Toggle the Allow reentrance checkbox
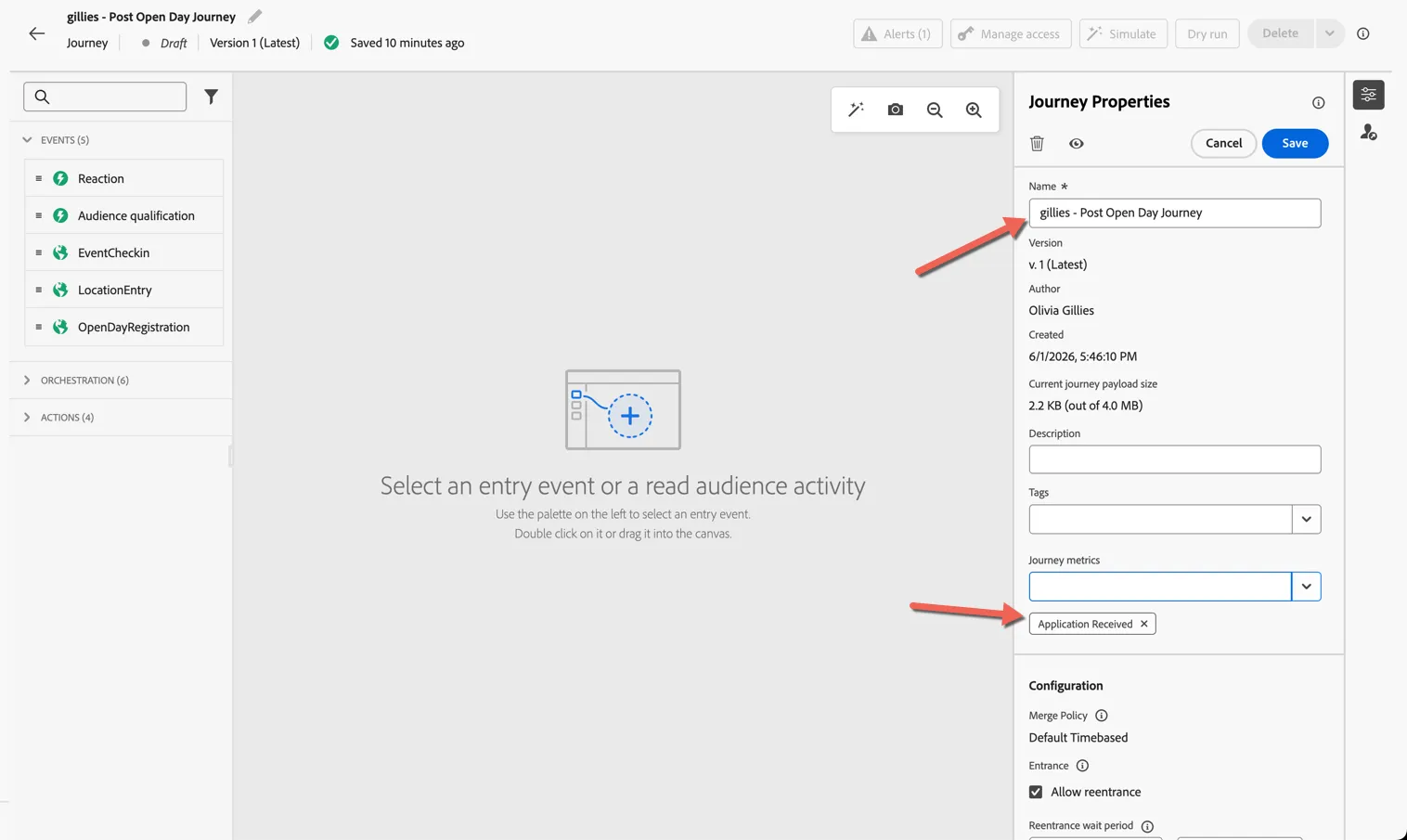This screenshot has height=840, width=1407. pyautogui.click(x=1036, y=792)
